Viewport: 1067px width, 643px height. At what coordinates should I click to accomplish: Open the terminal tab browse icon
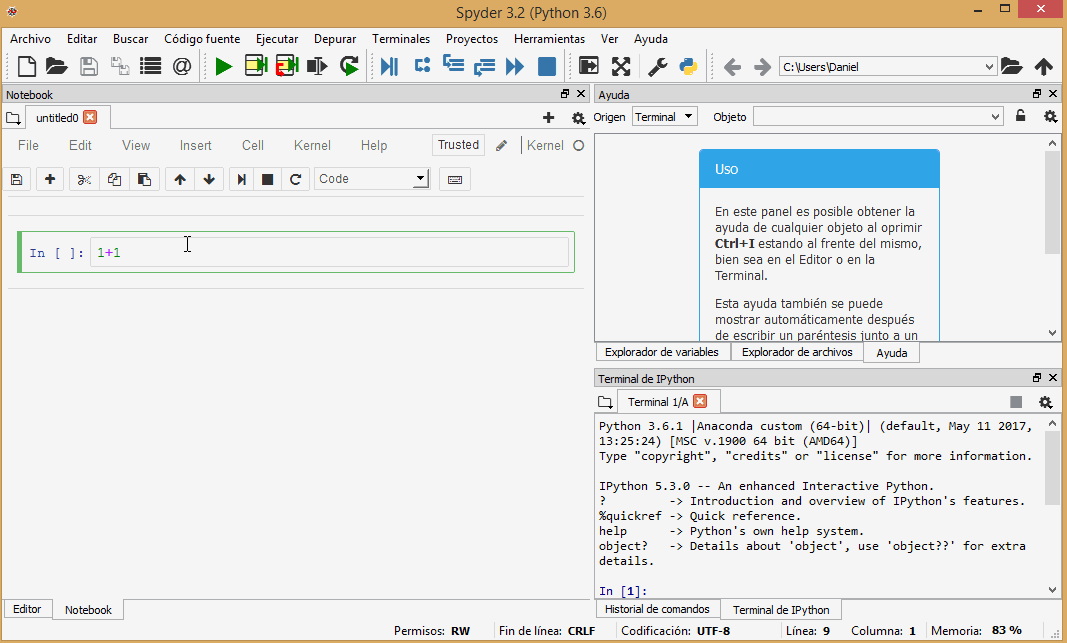click(x=605, y=401)
